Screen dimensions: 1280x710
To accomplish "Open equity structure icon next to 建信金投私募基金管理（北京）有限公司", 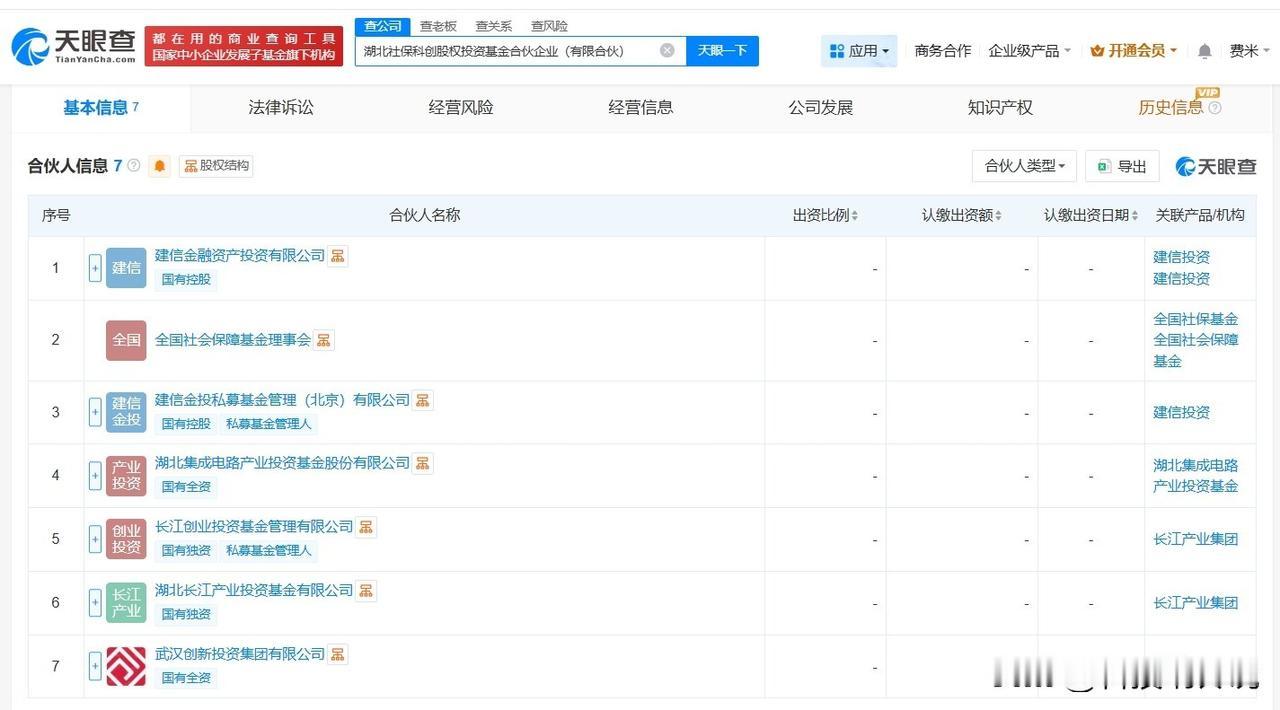I will (423, 400).
